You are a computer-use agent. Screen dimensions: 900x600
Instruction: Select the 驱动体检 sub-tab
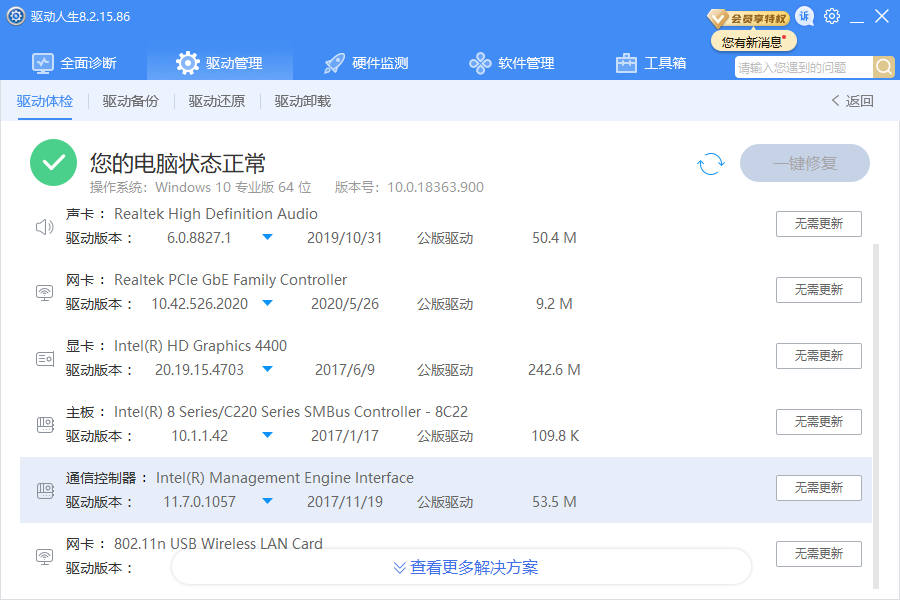coord(45,102)
